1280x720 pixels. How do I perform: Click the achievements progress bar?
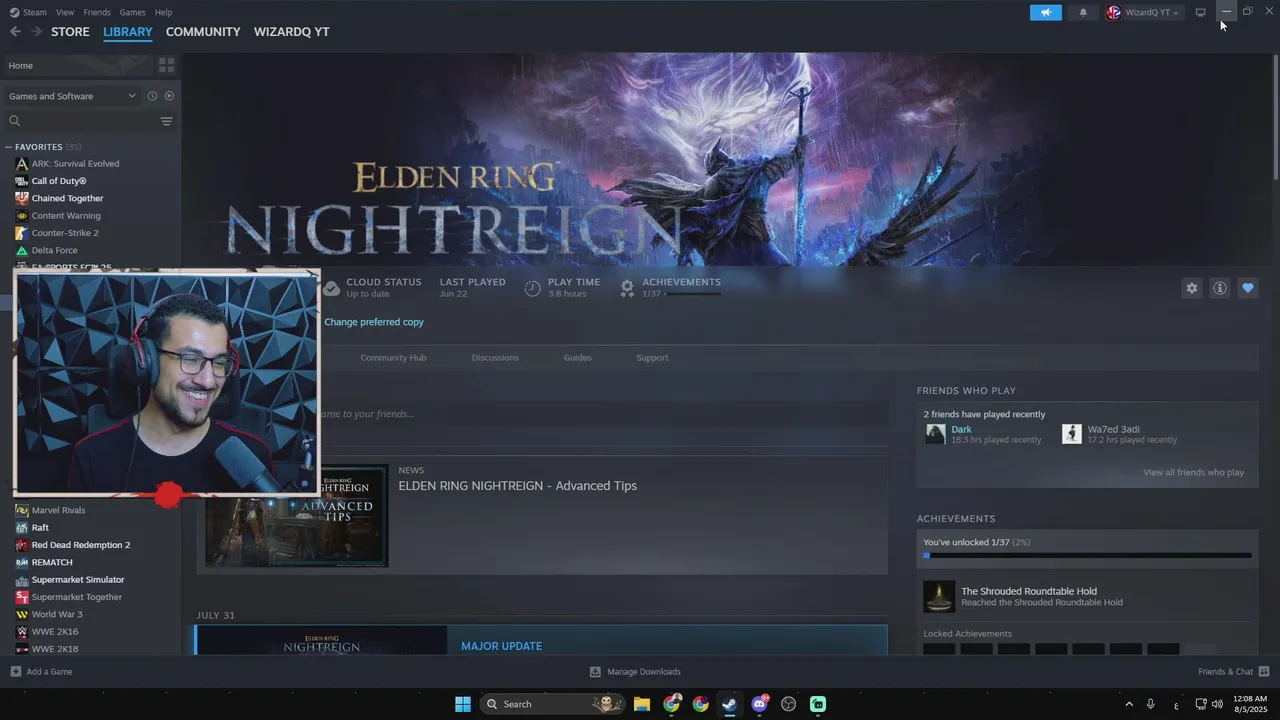pyautogui.click(x=1087, y=555)
